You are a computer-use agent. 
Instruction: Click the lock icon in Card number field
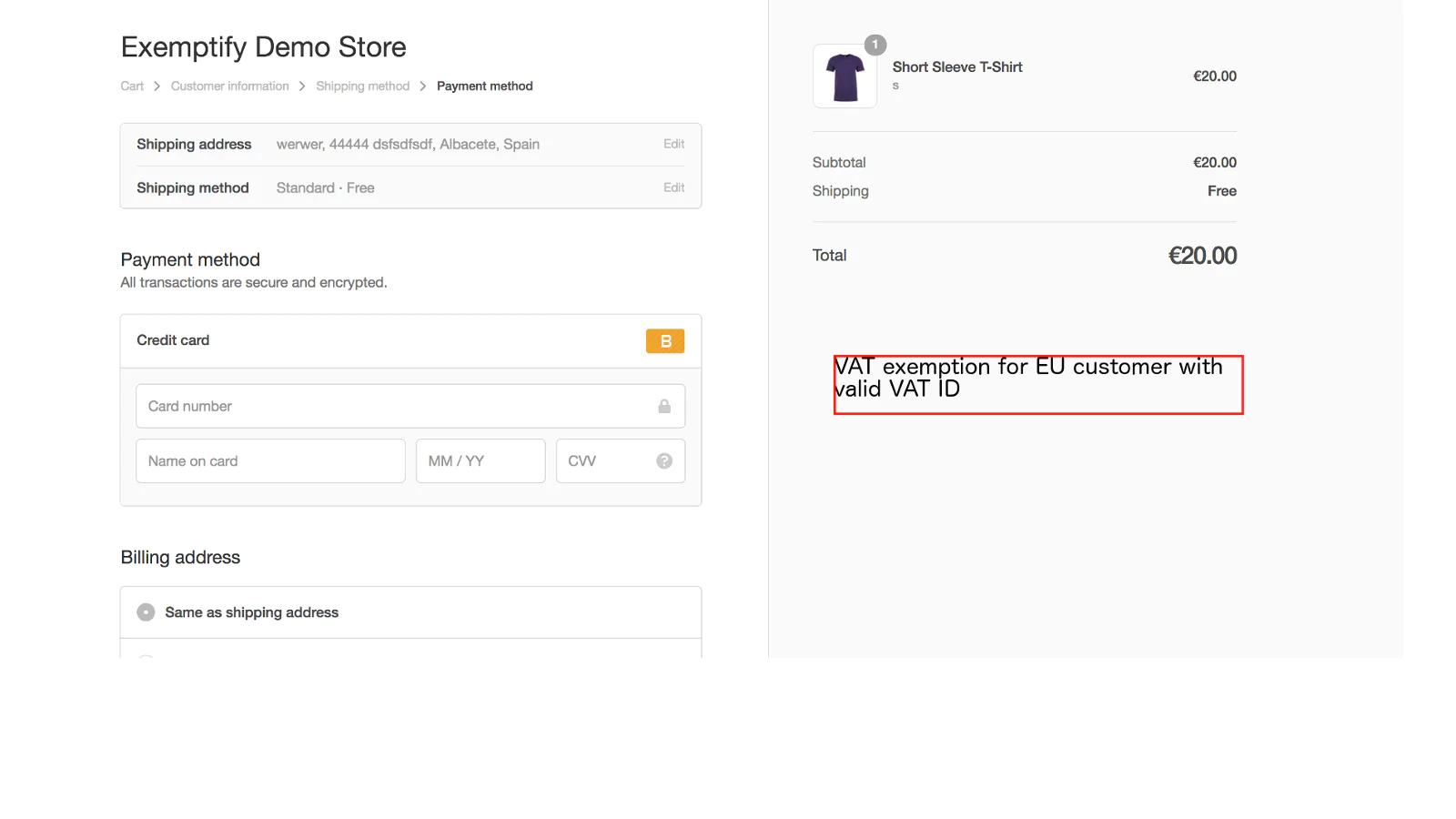pyautogui.click(x=664, y=406)
